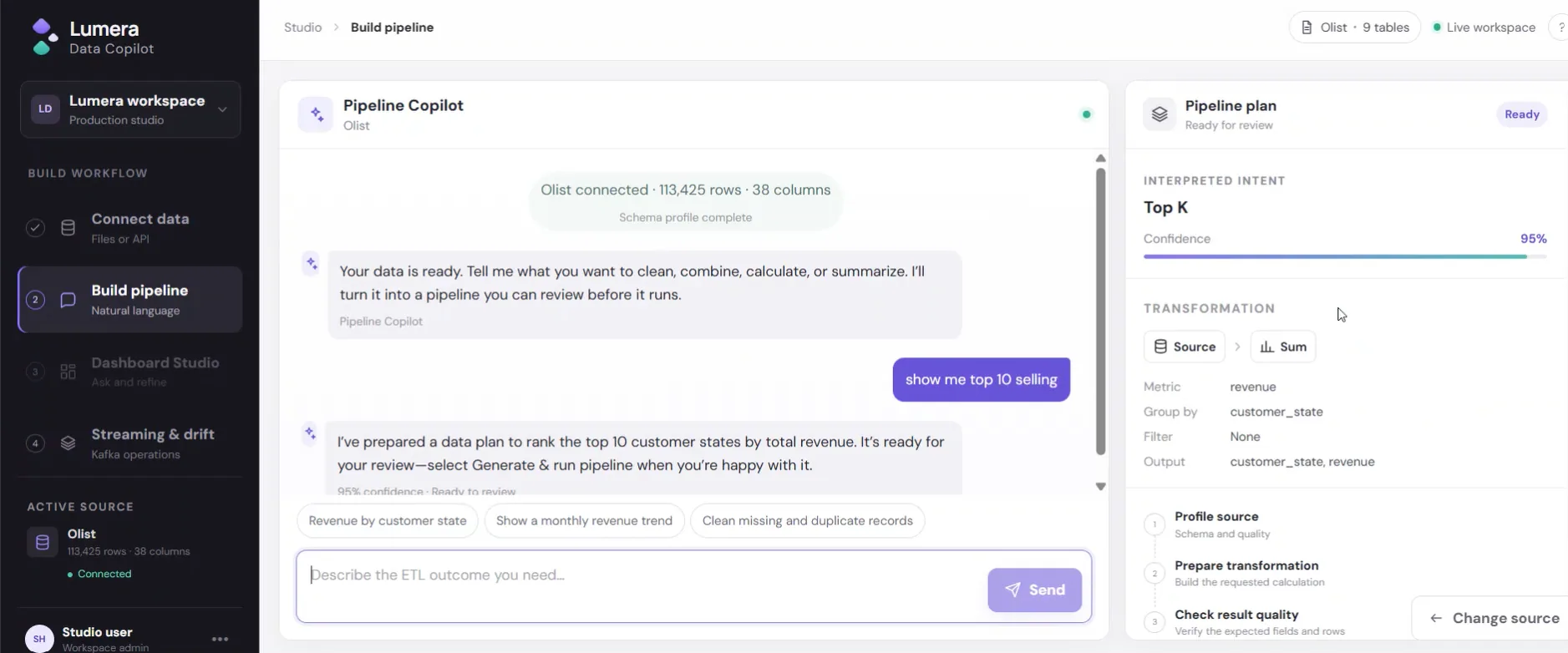Click the Ready status badge
The width and height of the screenshot is (1568, 653).
(1521, 114)
